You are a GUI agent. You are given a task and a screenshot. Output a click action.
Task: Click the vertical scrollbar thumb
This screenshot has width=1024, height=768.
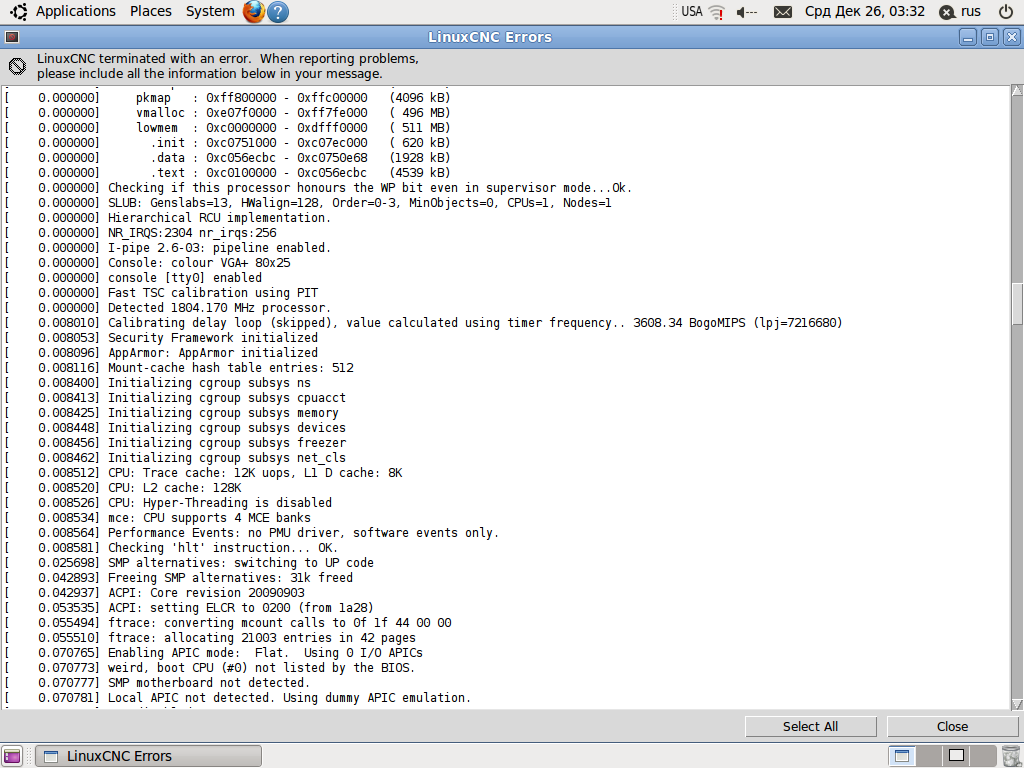(x=1017, y=304)
